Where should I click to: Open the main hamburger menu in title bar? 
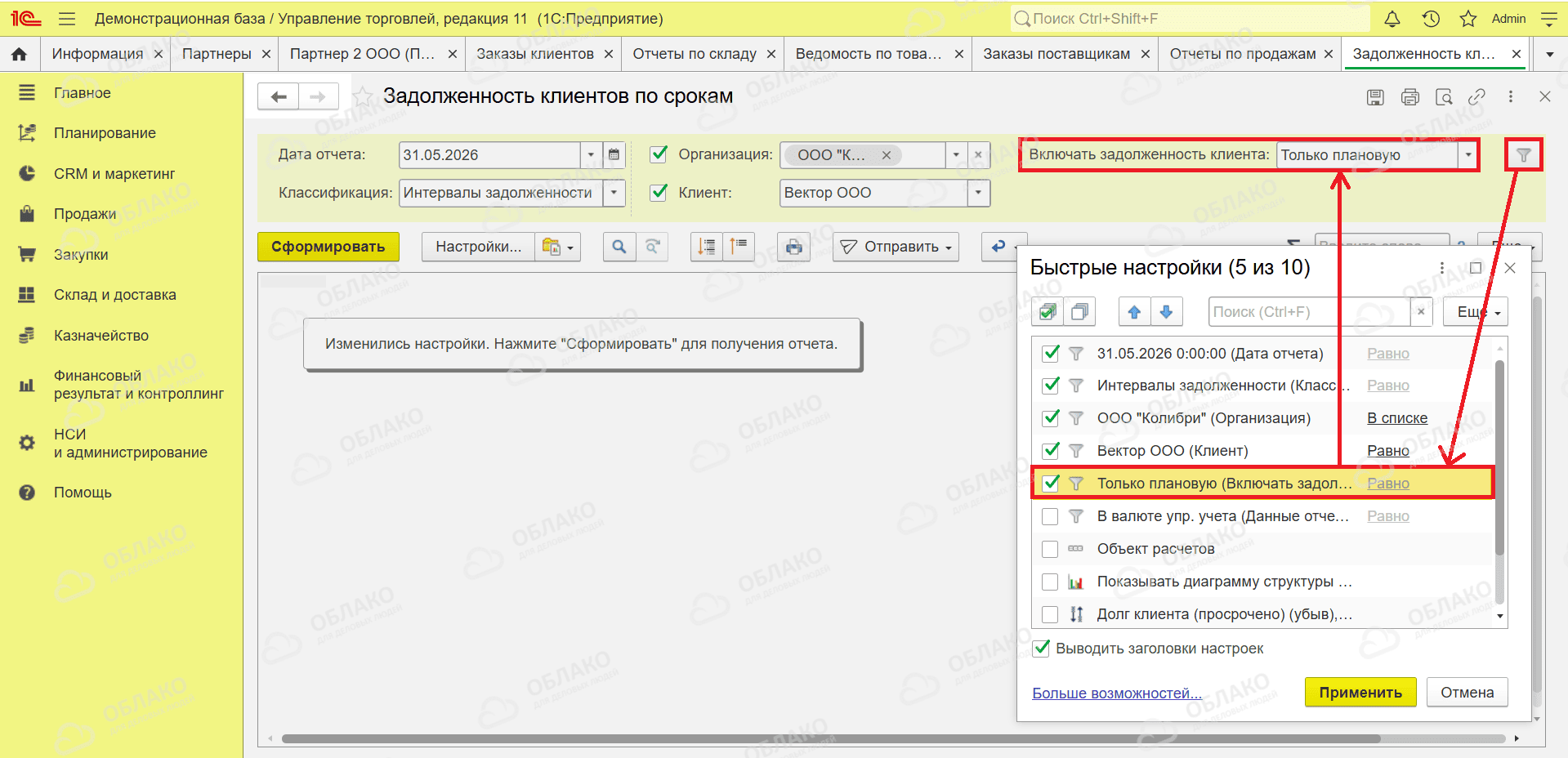[x=67, y=19]
